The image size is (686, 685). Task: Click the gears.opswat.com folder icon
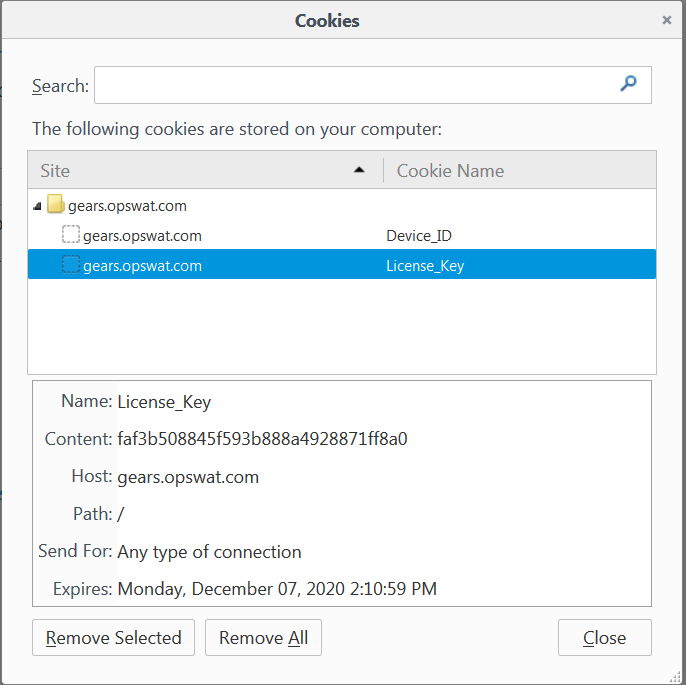pos(56,204)
